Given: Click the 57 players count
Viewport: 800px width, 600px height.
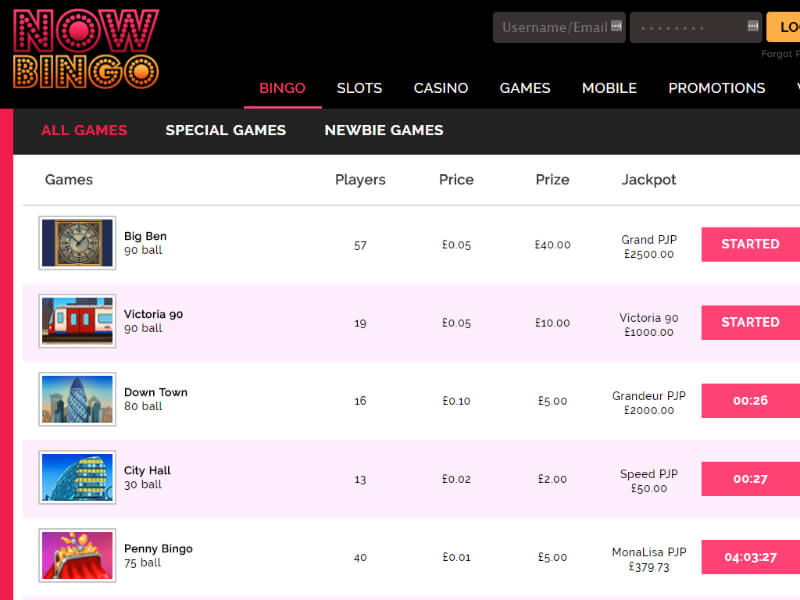Looking at the screenshot, I should [360, 245].
